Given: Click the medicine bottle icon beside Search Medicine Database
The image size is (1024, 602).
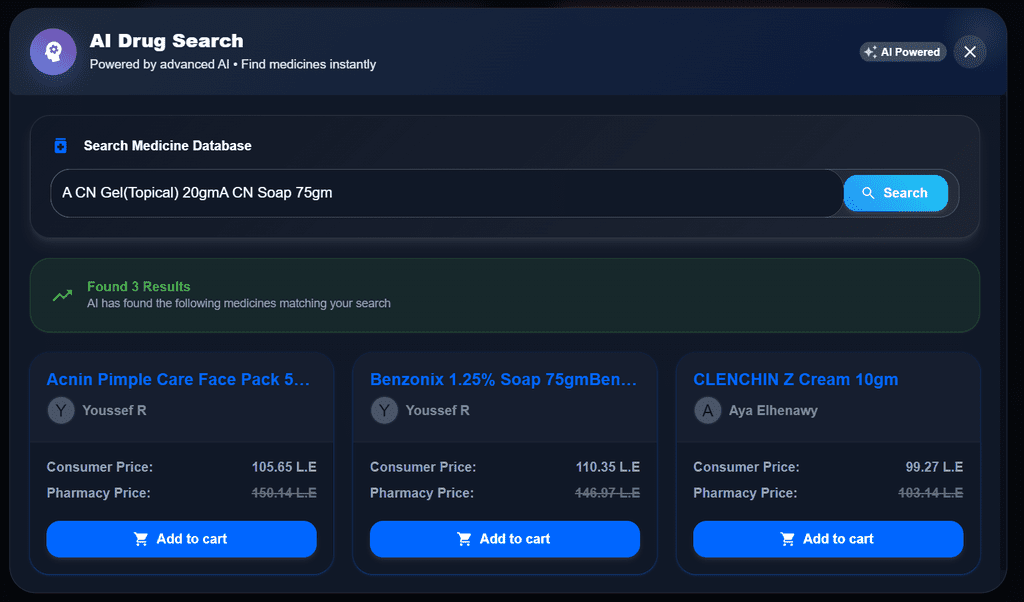Looking at the screenshot, I should tap(61, 146).
